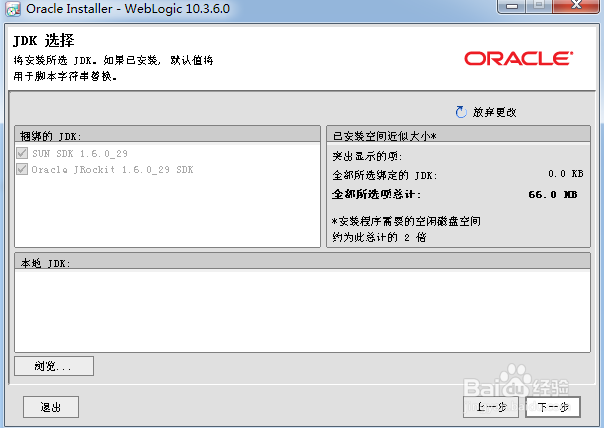Click the ORACLE logo

pyautogui.click(x=518, y=59)
